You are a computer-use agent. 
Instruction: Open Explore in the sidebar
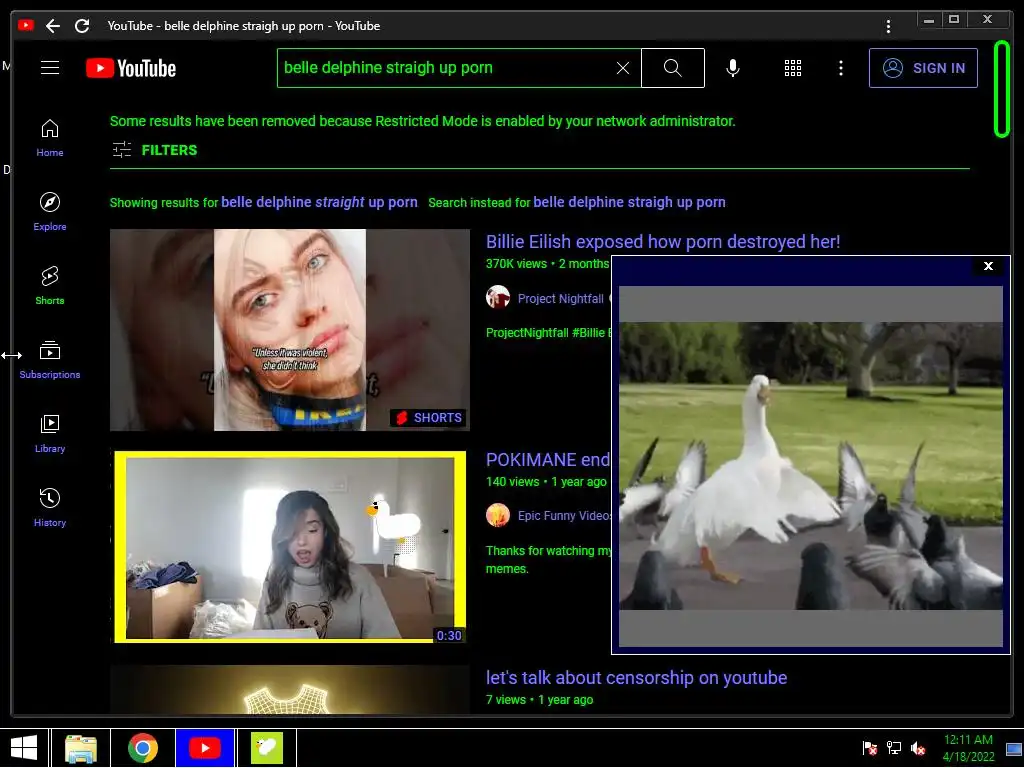(50, 212)
